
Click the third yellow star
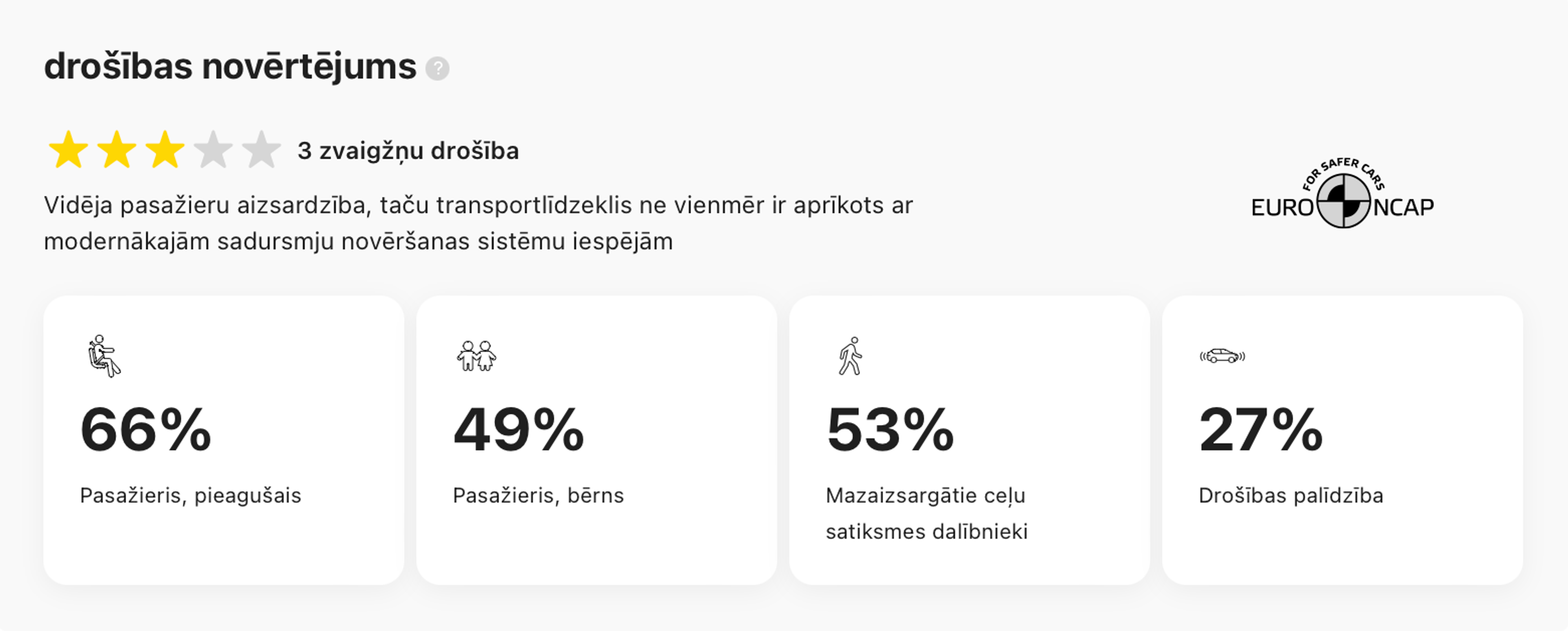coord(164,150)
